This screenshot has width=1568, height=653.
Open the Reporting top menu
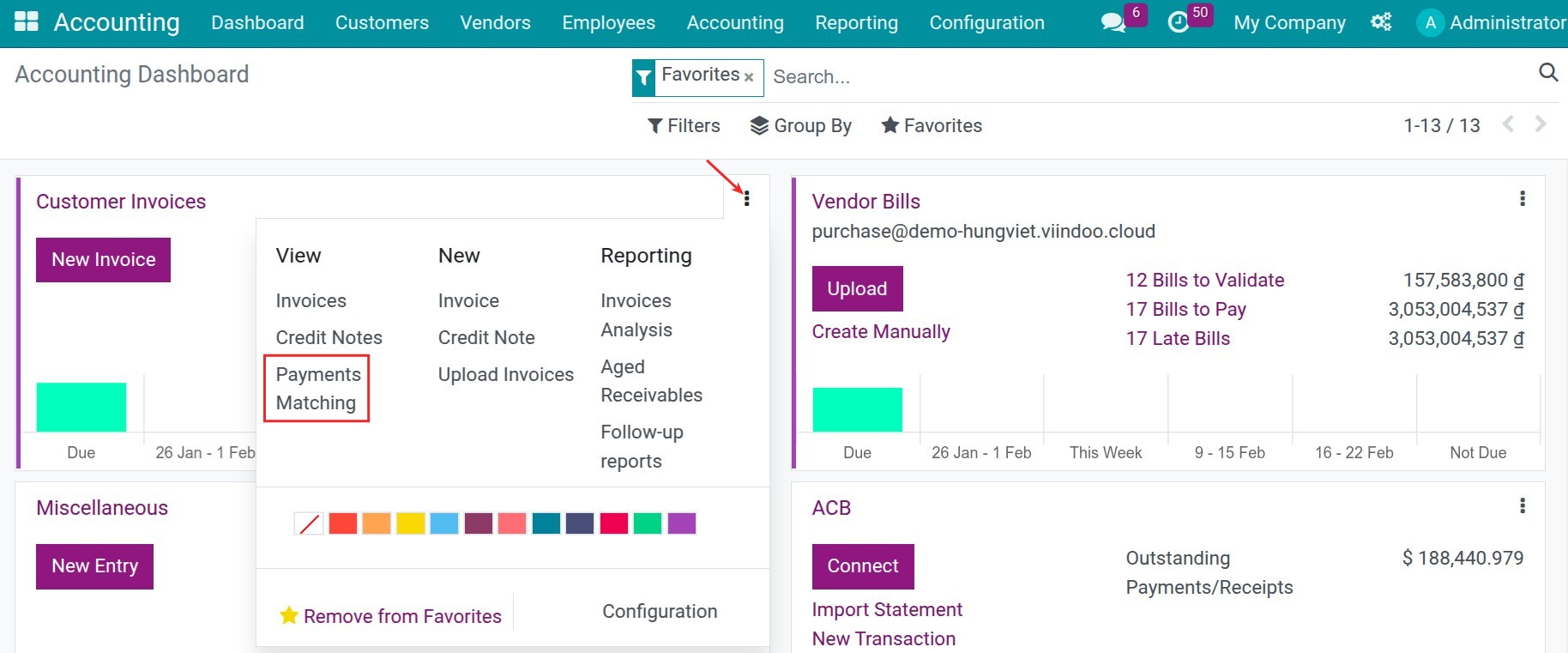click(856, 23)
